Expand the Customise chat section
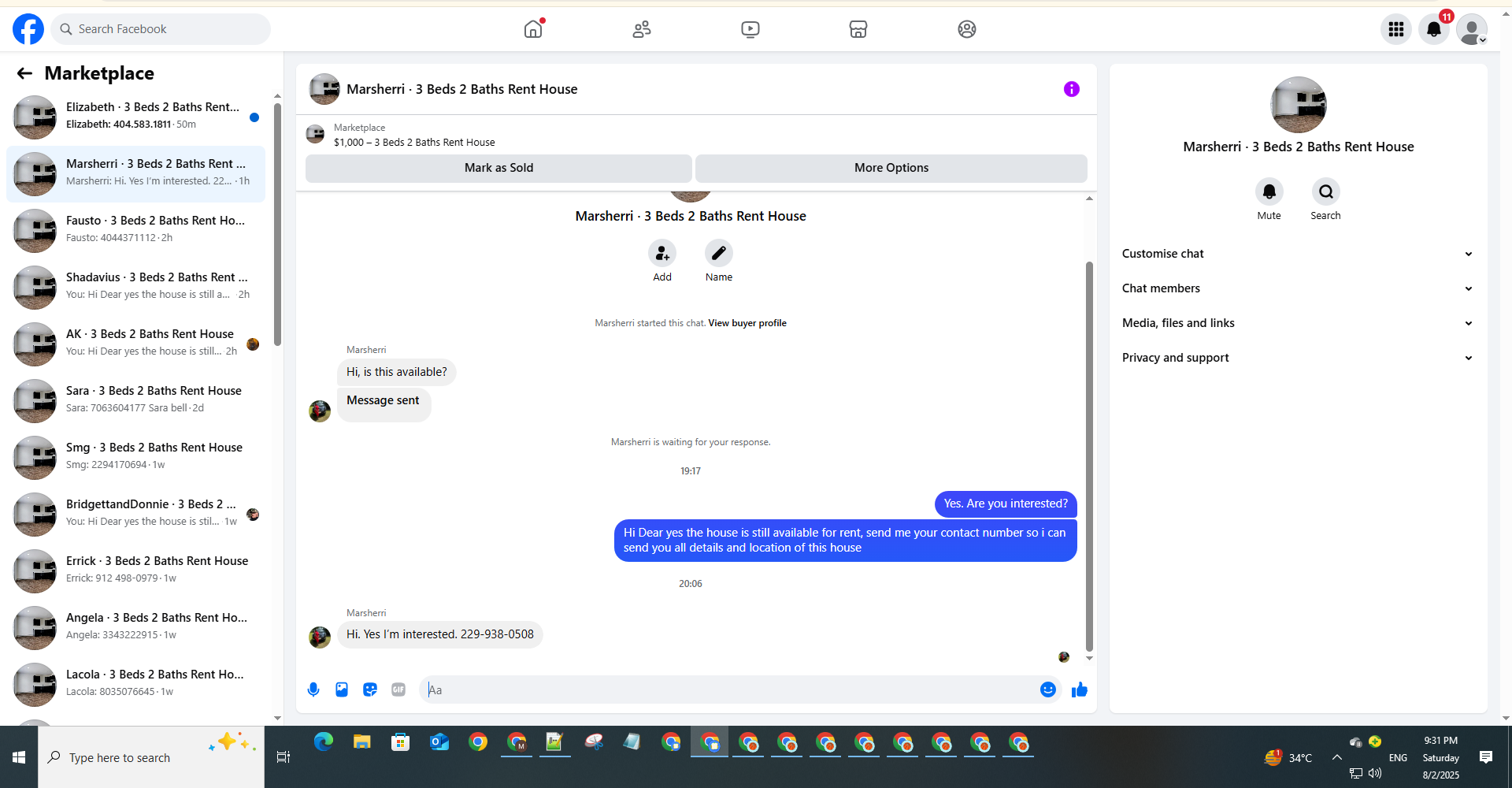Viewport: 1512px width, 788px height. pyautogui.click(x=1298, y=254)
